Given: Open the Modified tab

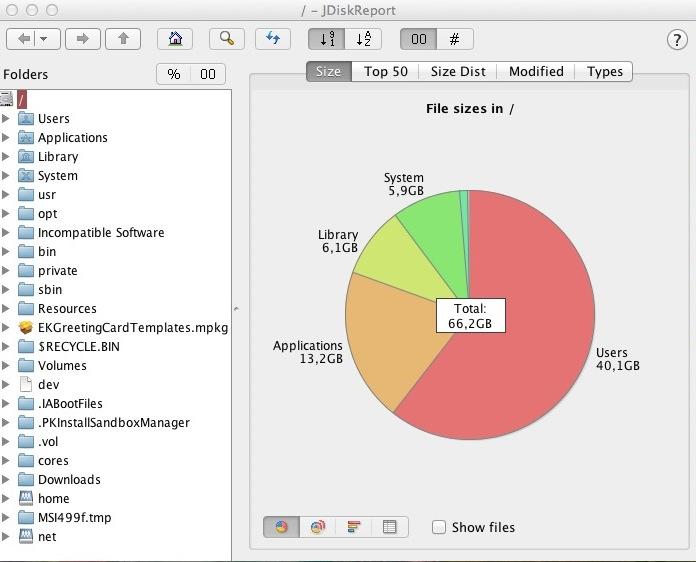Looking at the screenshot, I should (536, 71).
